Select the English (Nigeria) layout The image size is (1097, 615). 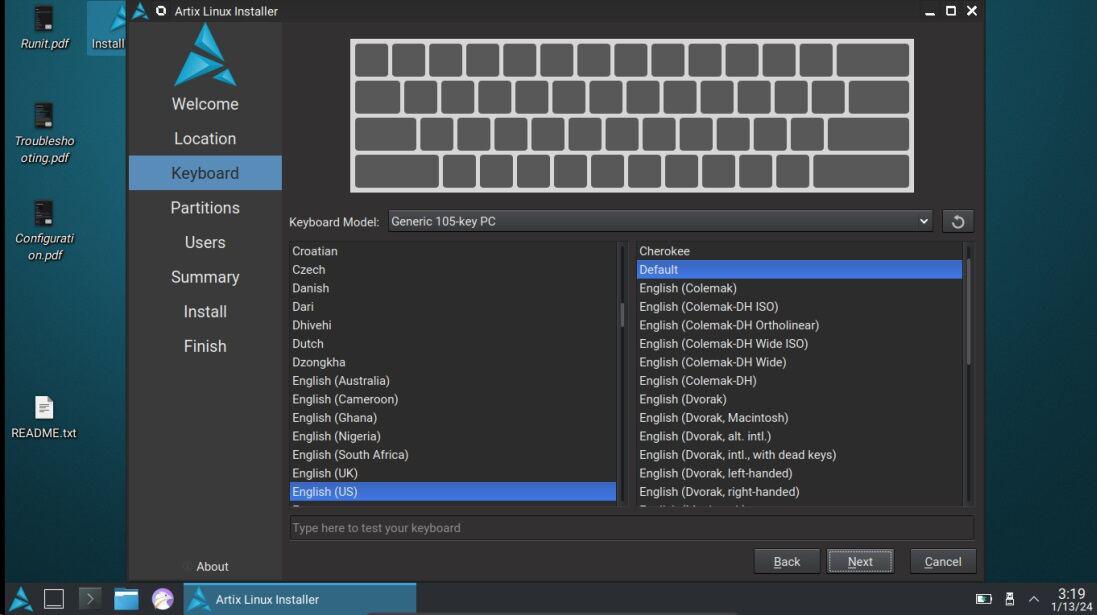453,437
